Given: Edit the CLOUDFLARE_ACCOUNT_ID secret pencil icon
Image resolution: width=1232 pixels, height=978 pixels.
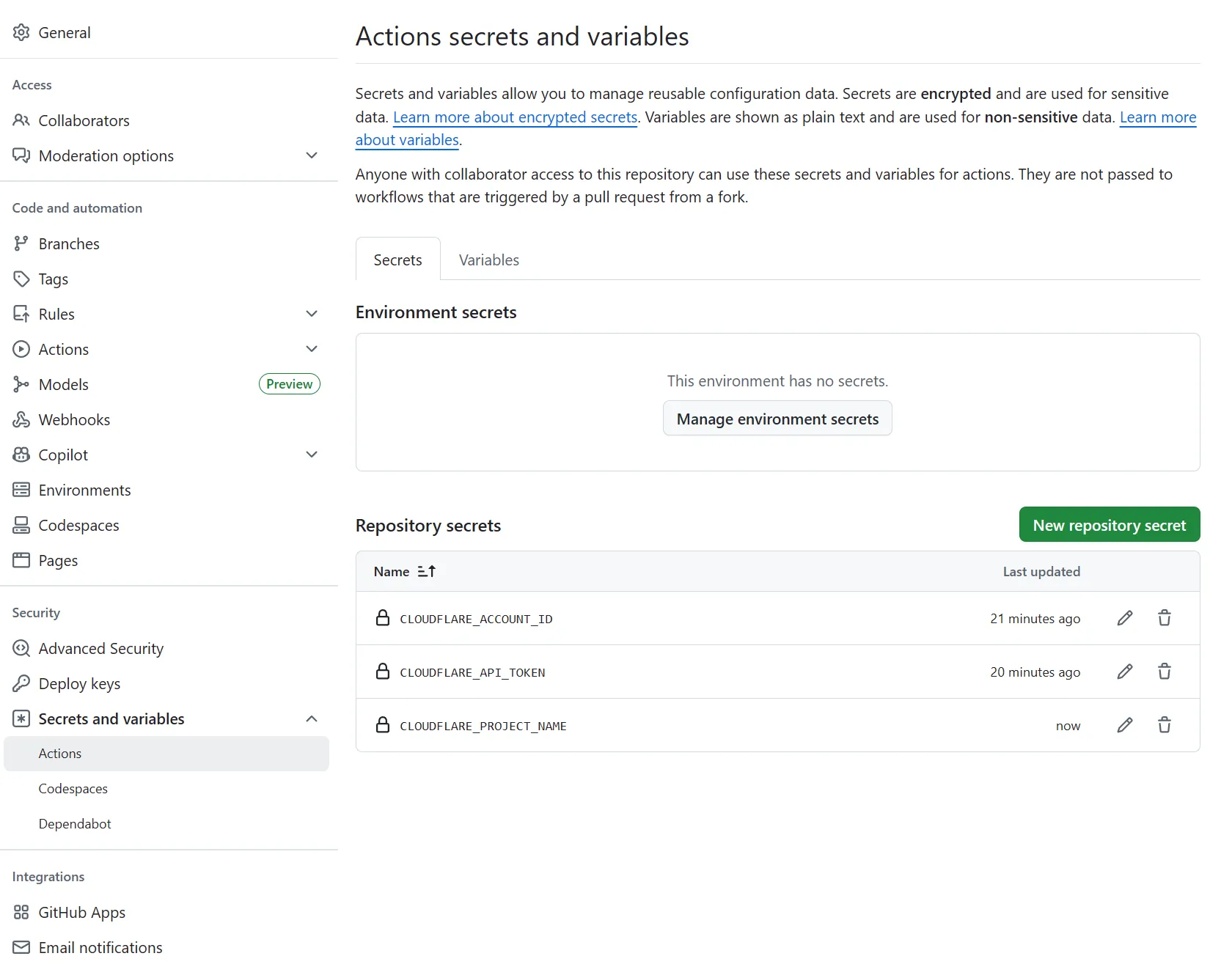Looking at the screenshot, I should tap(1124, 618).
